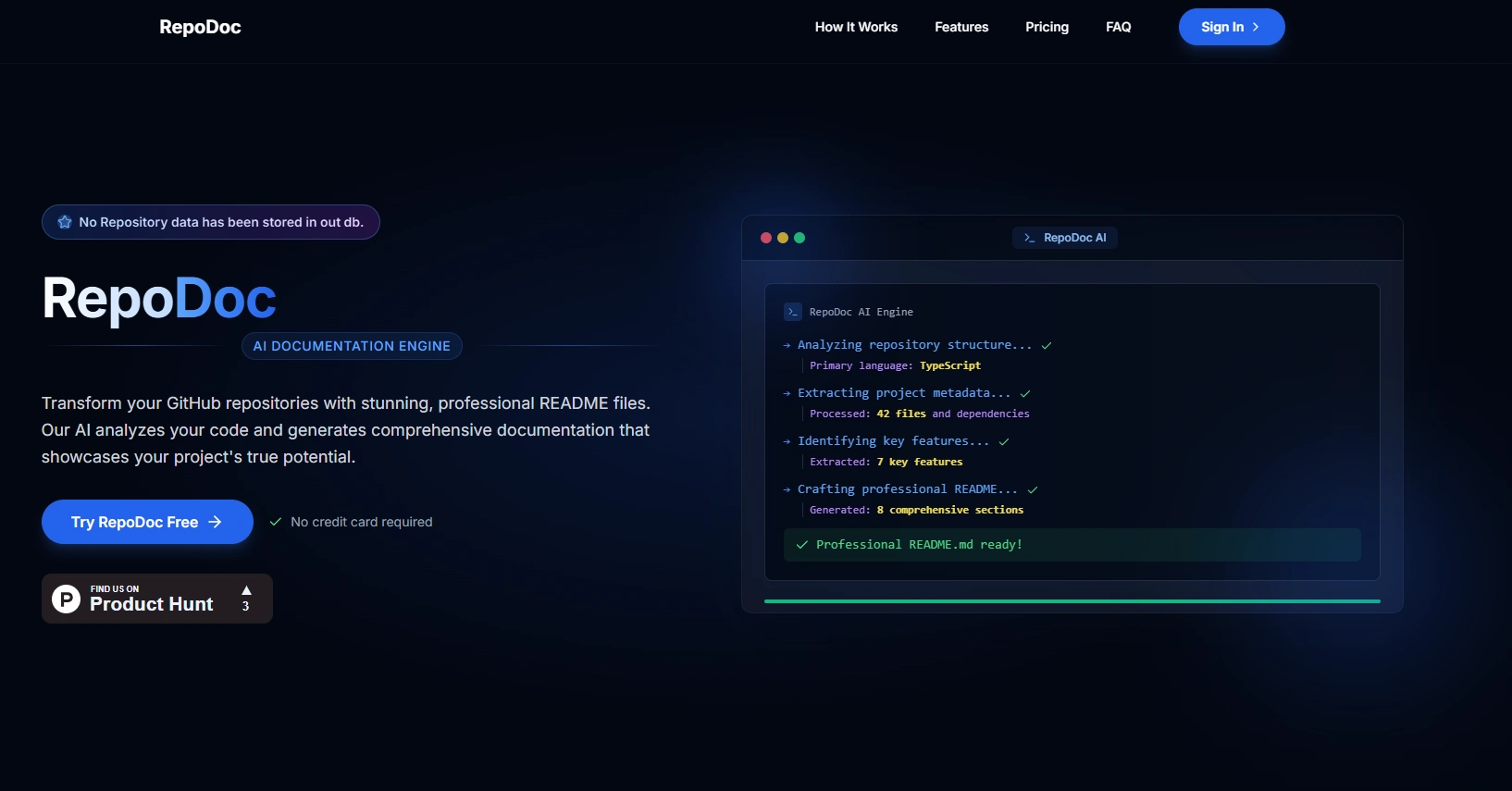Click the Product Hunt circular P logo
This screenshot has height=791, width=1512.
point(66,599)
